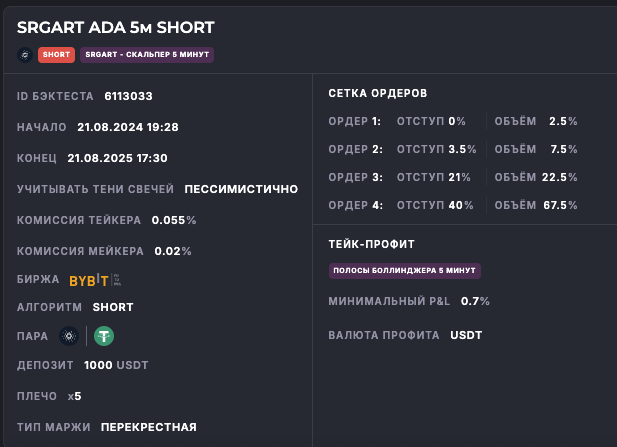Screen dimensions: 617x447
Task: Click the green Tether USDT icon
Action: tap(104, 336)
